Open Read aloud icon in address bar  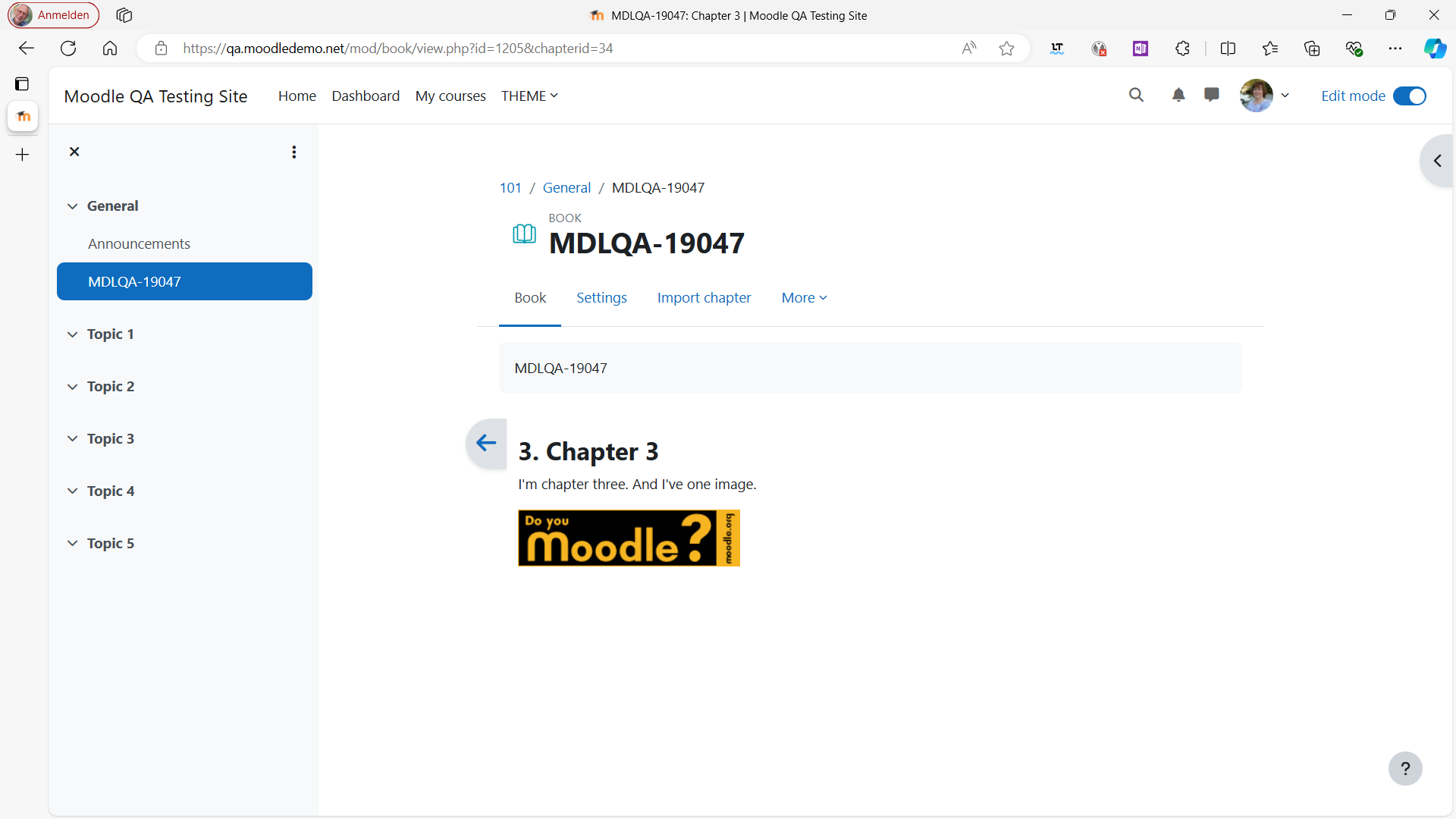point(969,49)
